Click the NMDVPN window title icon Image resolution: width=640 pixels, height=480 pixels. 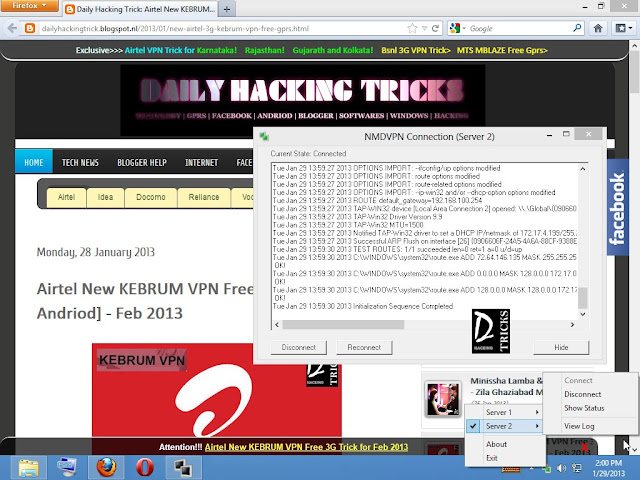pos(264,136)
